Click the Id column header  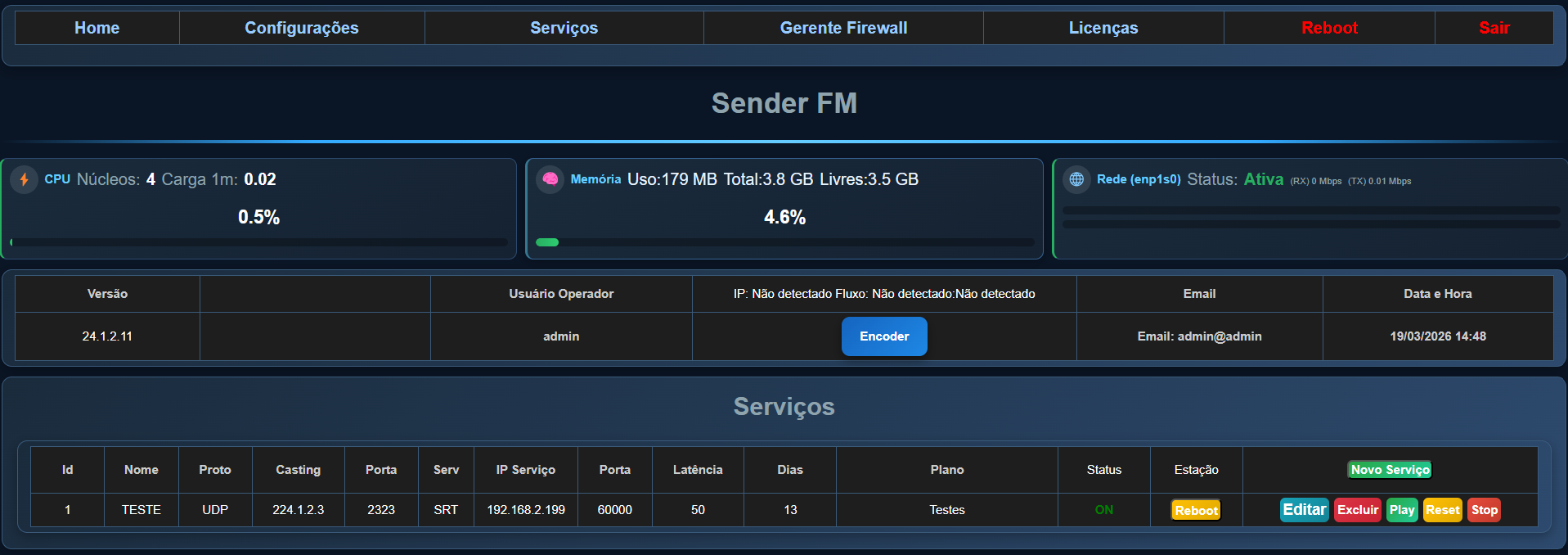[67, 470]
